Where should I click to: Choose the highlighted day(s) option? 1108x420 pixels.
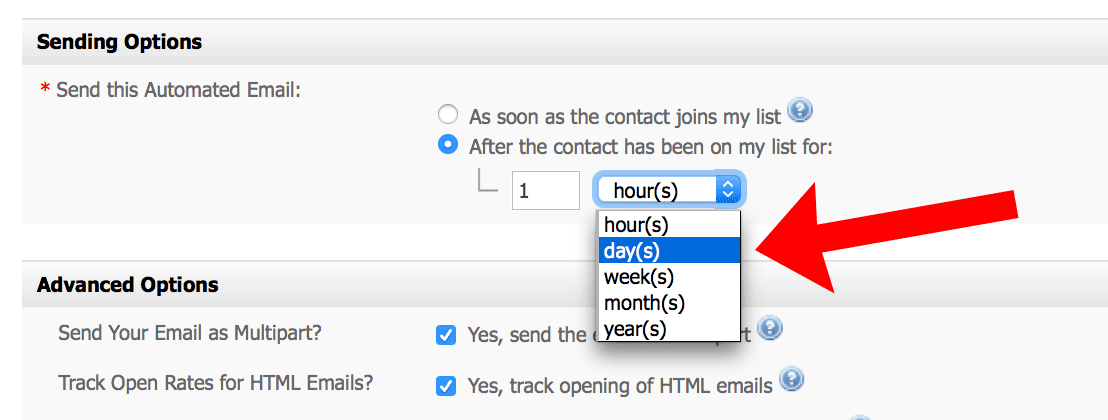[669, 250]
